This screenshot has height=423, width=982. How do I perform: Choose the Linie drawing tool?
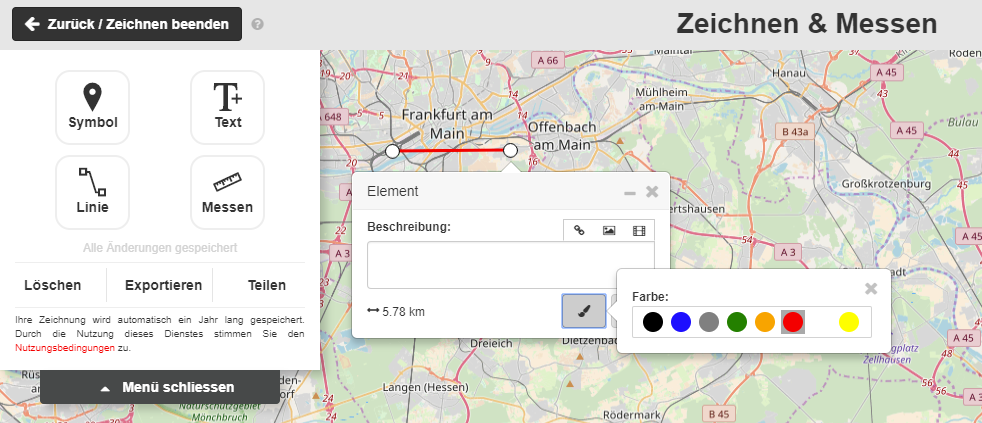93,192
